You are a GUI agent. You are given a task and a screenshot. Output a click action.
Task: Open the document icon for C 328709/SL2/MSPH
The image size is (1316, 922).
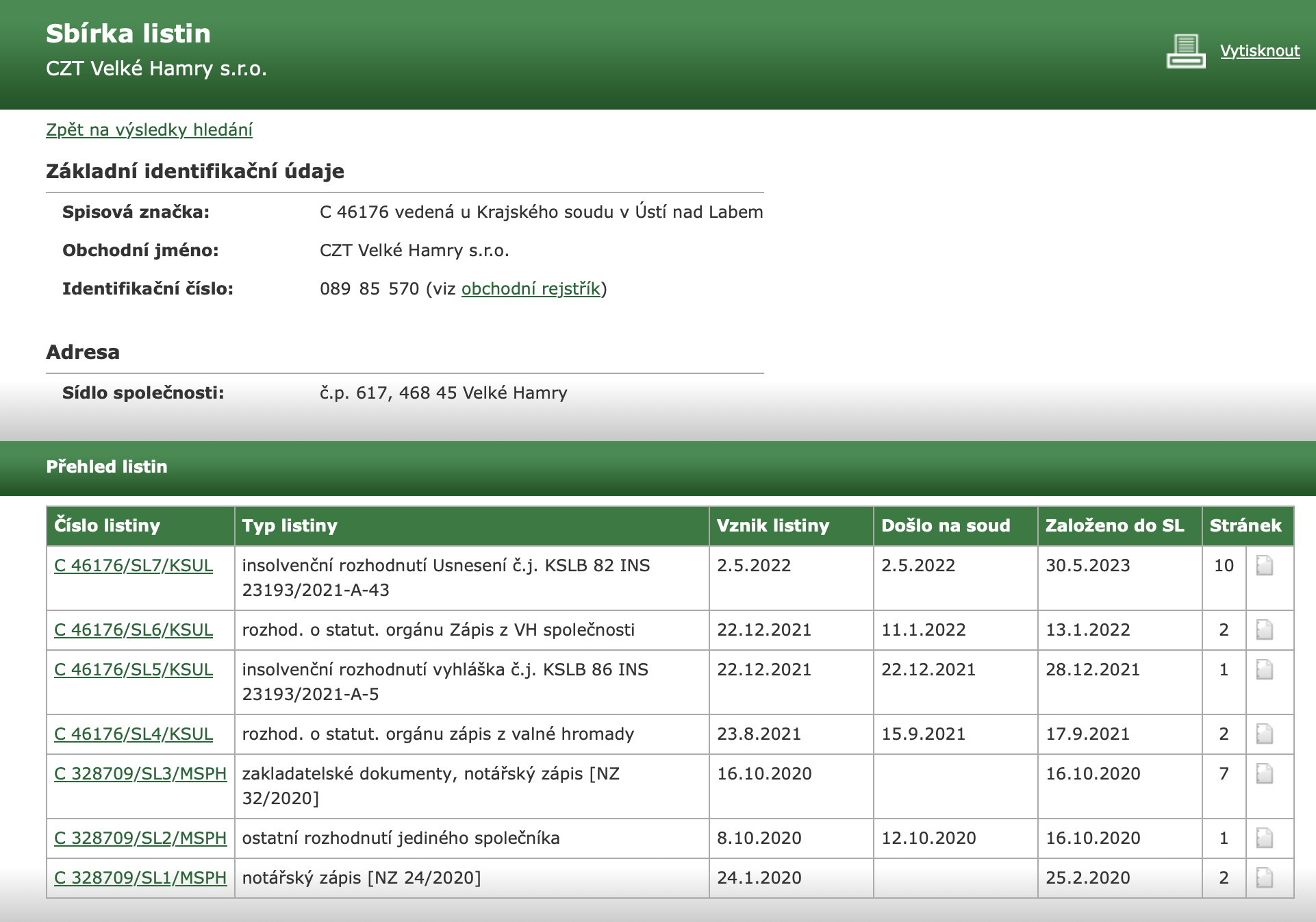click(x=1265, y=838)
